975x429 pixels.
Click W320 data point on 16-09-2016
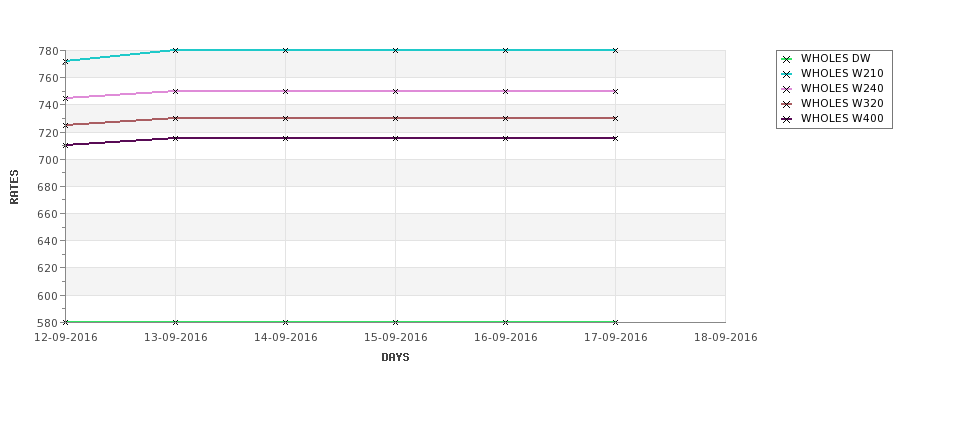(x=506, y=118)
